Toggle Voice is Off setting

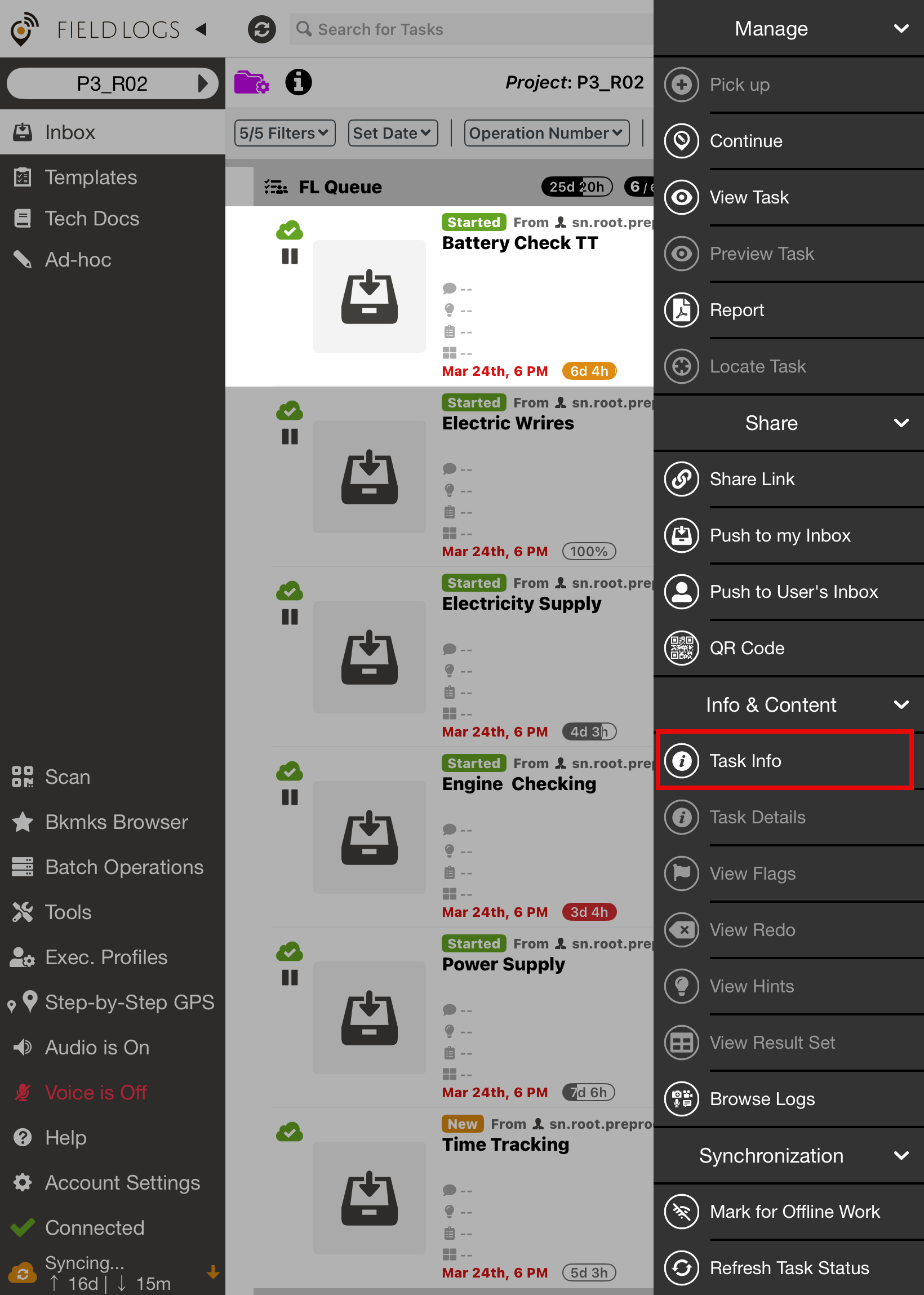(96, 1092)
